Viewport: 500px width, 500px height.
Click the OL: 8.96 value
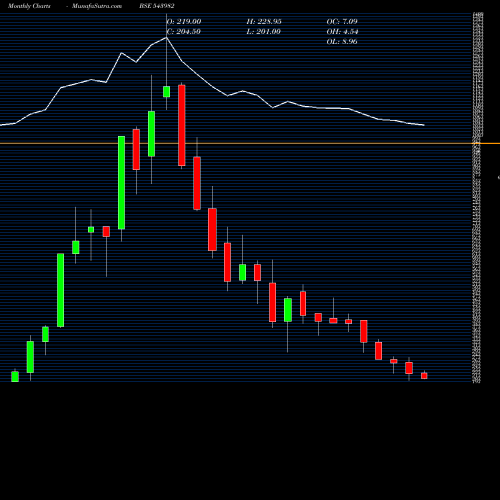pyautogui.click(x=342, y=42)
